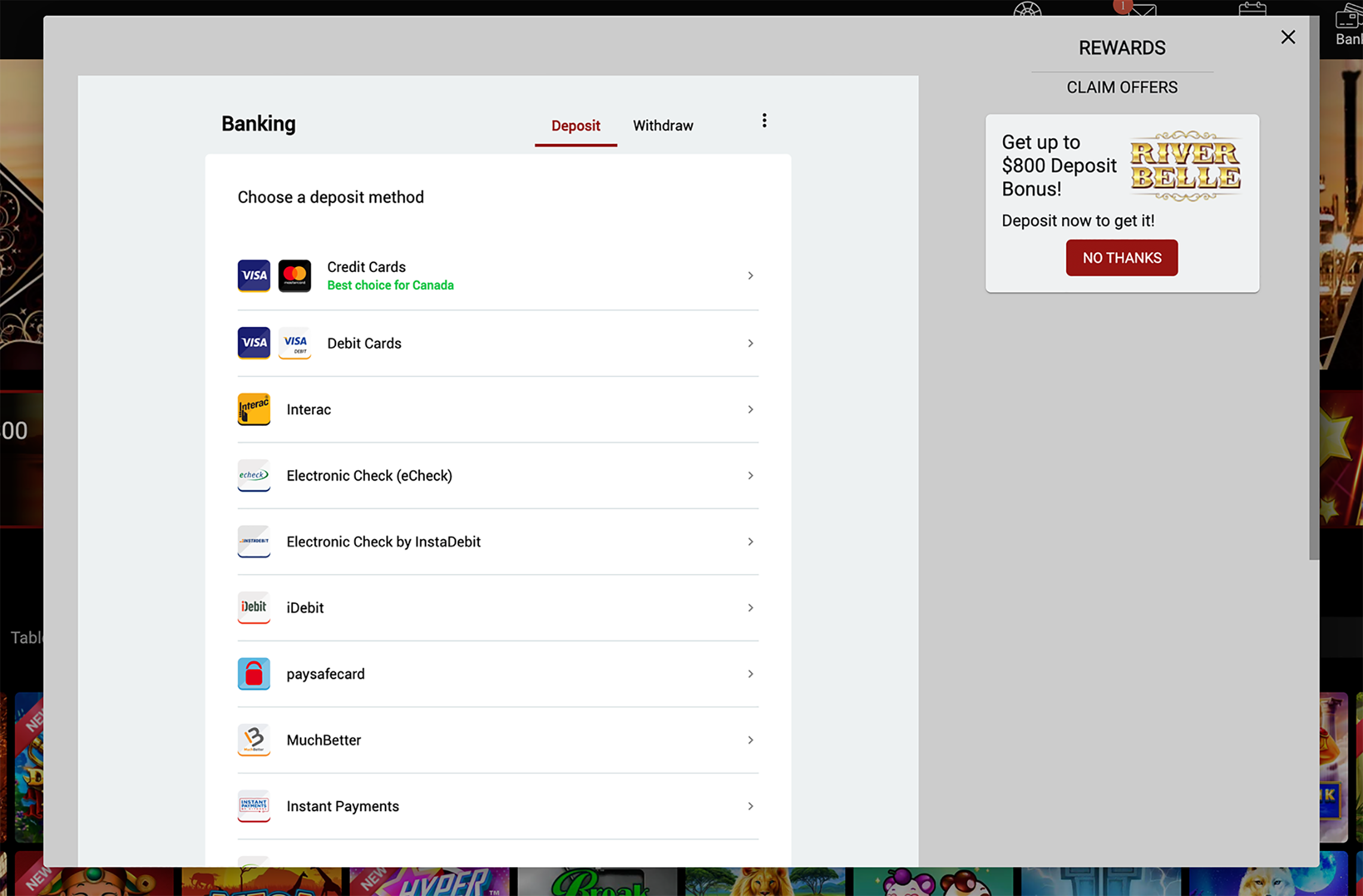Viewport: 1363px width, 896px height.
Task: Click the River Belle logo image
Action: pyautogui.click(x=1185, y=166)
